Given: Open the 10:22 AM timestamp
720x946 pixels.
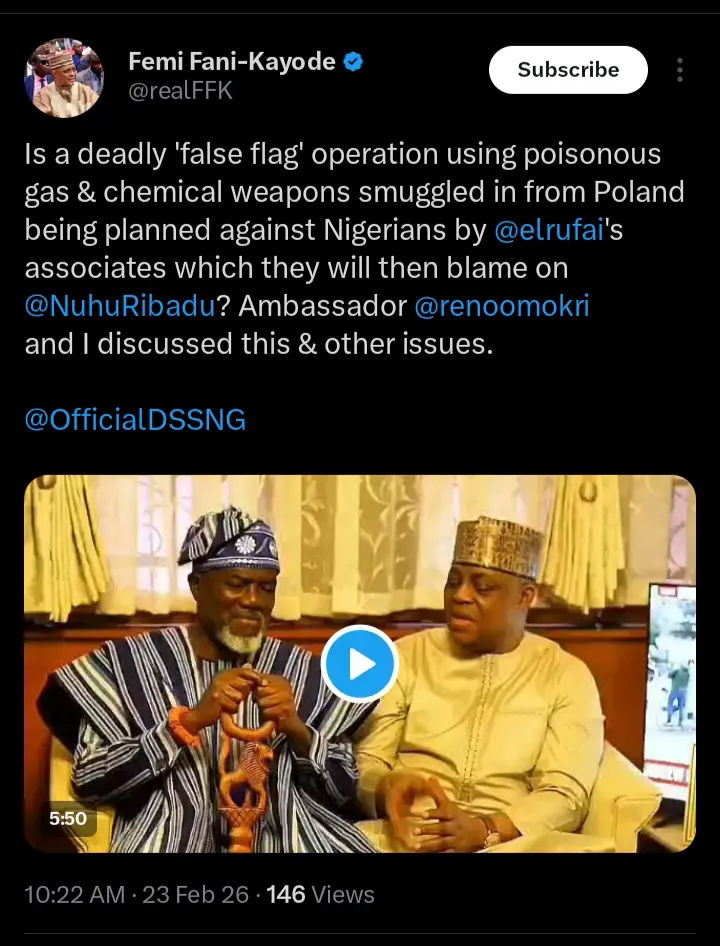Looking at the screenshot, I should tap(74, 894).
